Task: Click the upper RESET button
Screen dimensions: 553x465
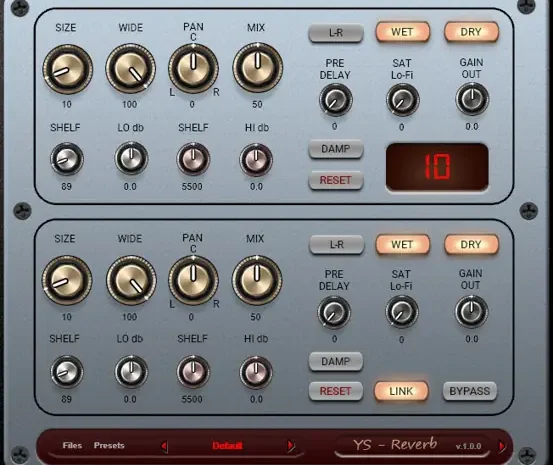Action: click(x=335, y=180)
